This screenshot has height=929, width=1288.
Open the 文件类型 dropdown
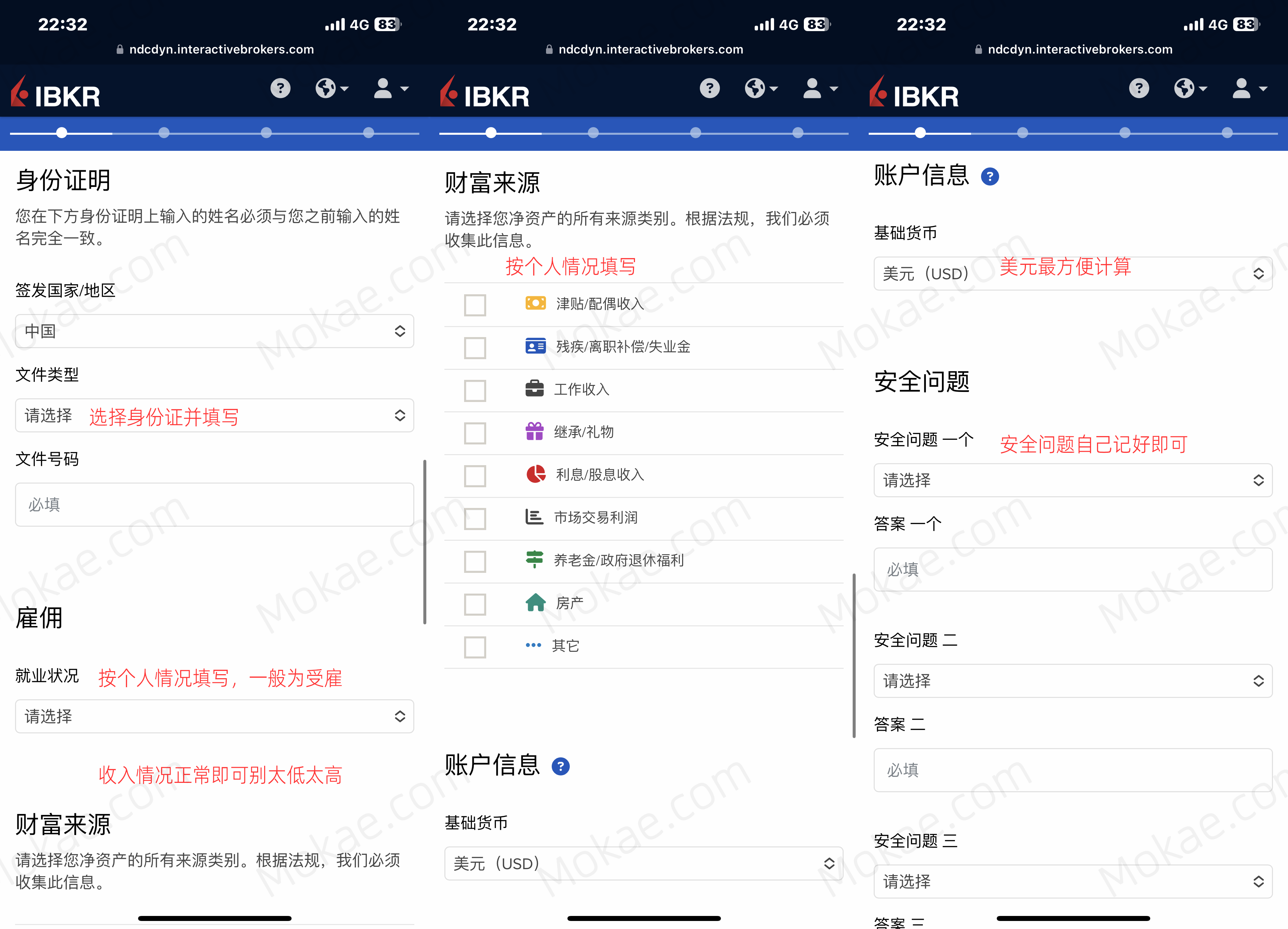point(215,415)
